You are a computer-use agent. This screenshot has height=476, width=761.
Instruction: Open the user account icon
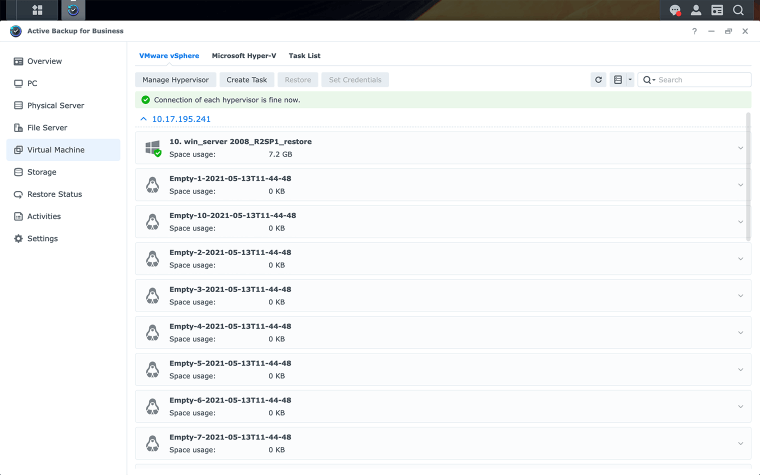(696, 10)
